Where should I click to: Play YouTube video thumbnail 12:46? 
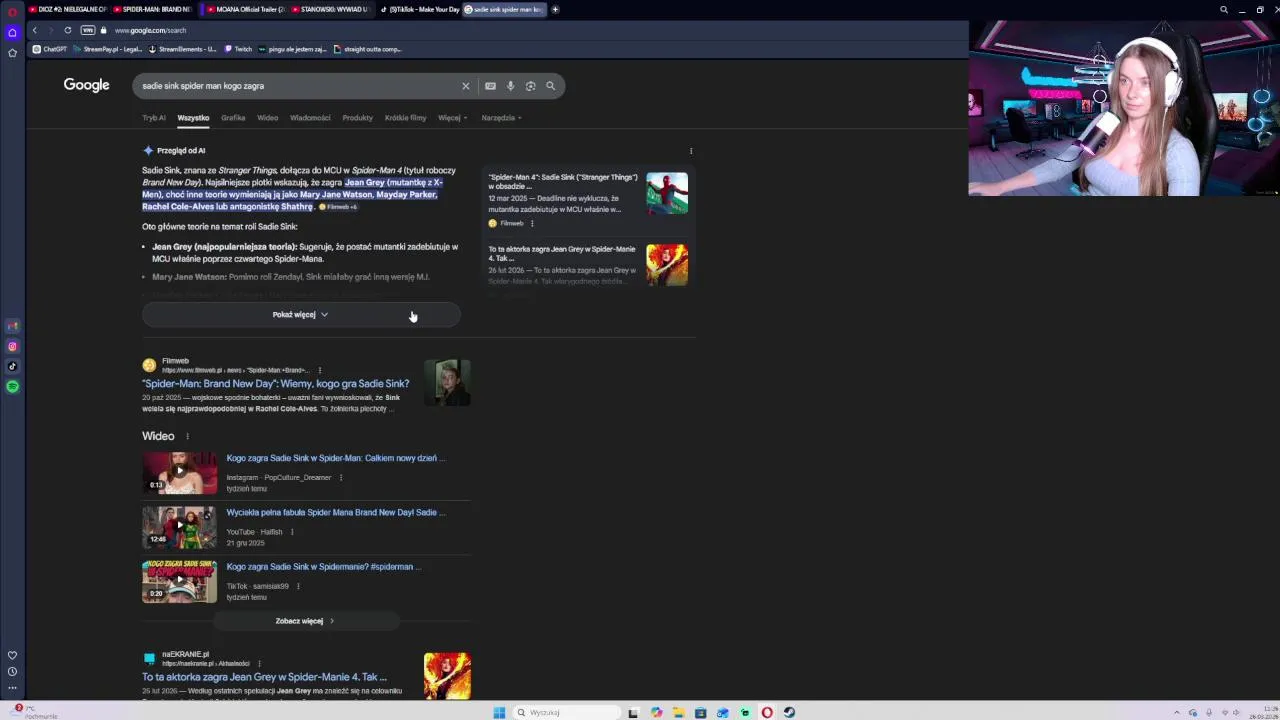[x=179, y=527]
